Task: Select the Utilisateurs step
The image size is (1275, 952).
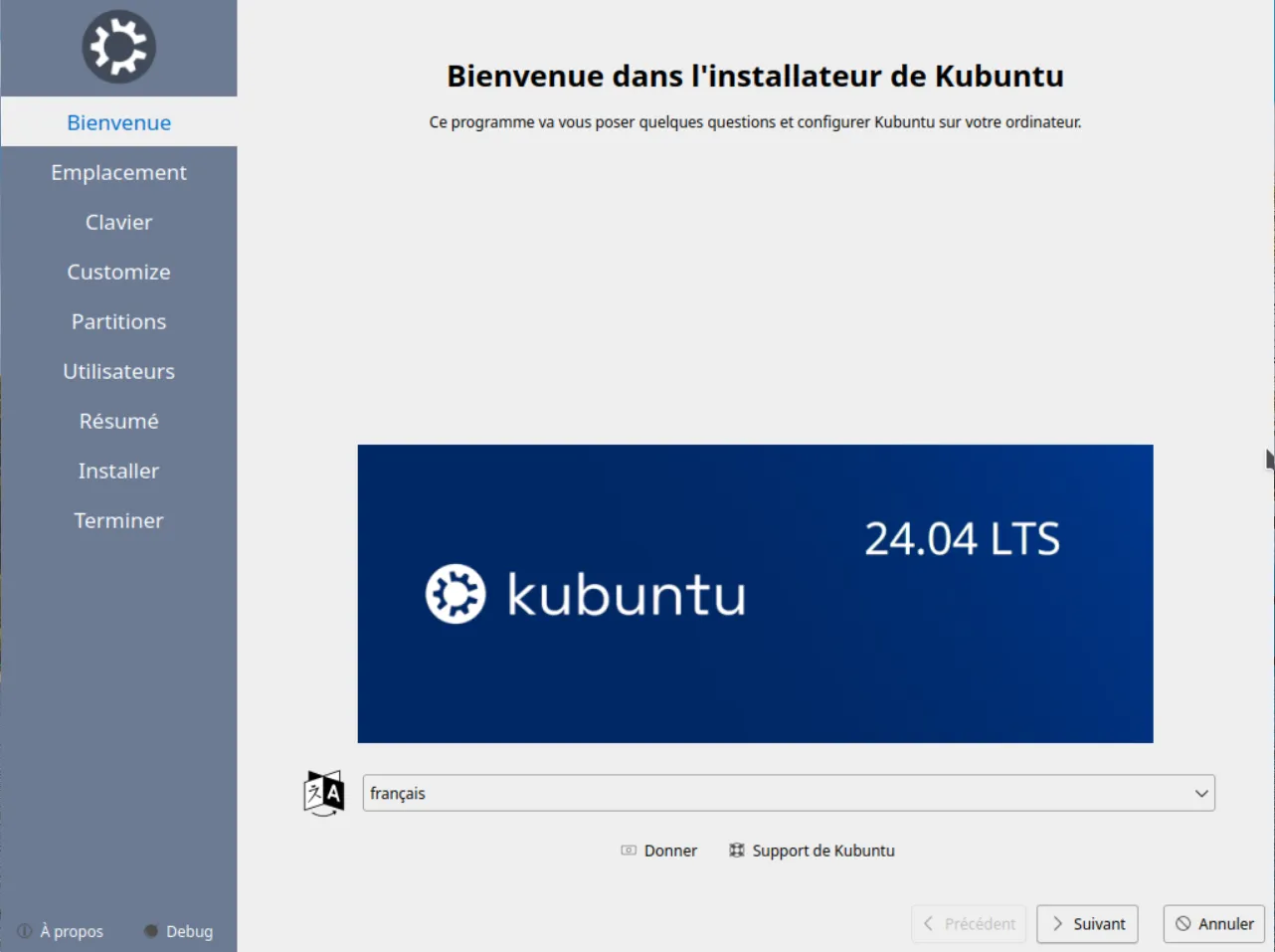Action: click(118, 371)
